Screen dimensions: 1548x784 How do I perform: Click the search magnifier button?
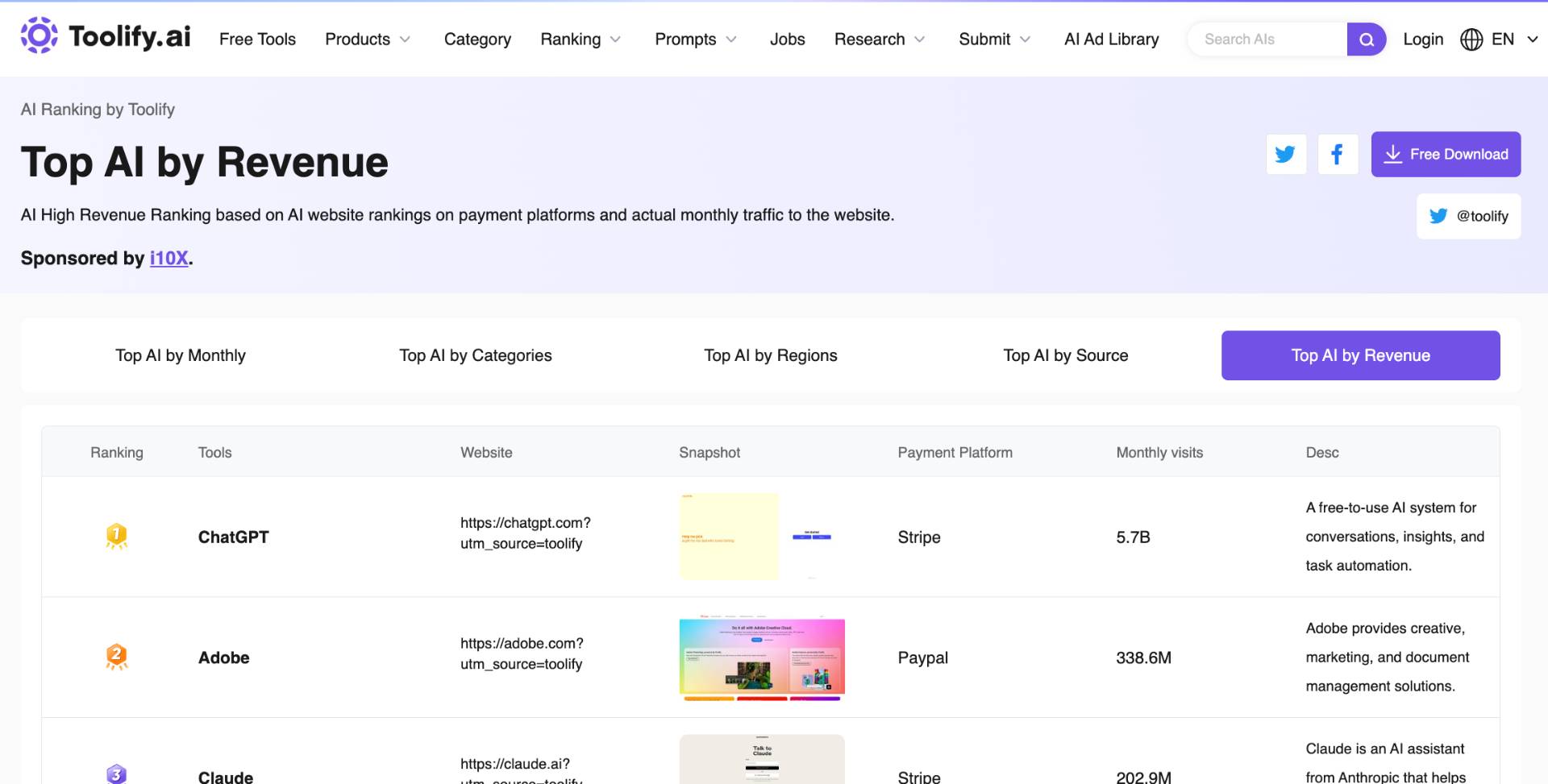pos(1367,39)
